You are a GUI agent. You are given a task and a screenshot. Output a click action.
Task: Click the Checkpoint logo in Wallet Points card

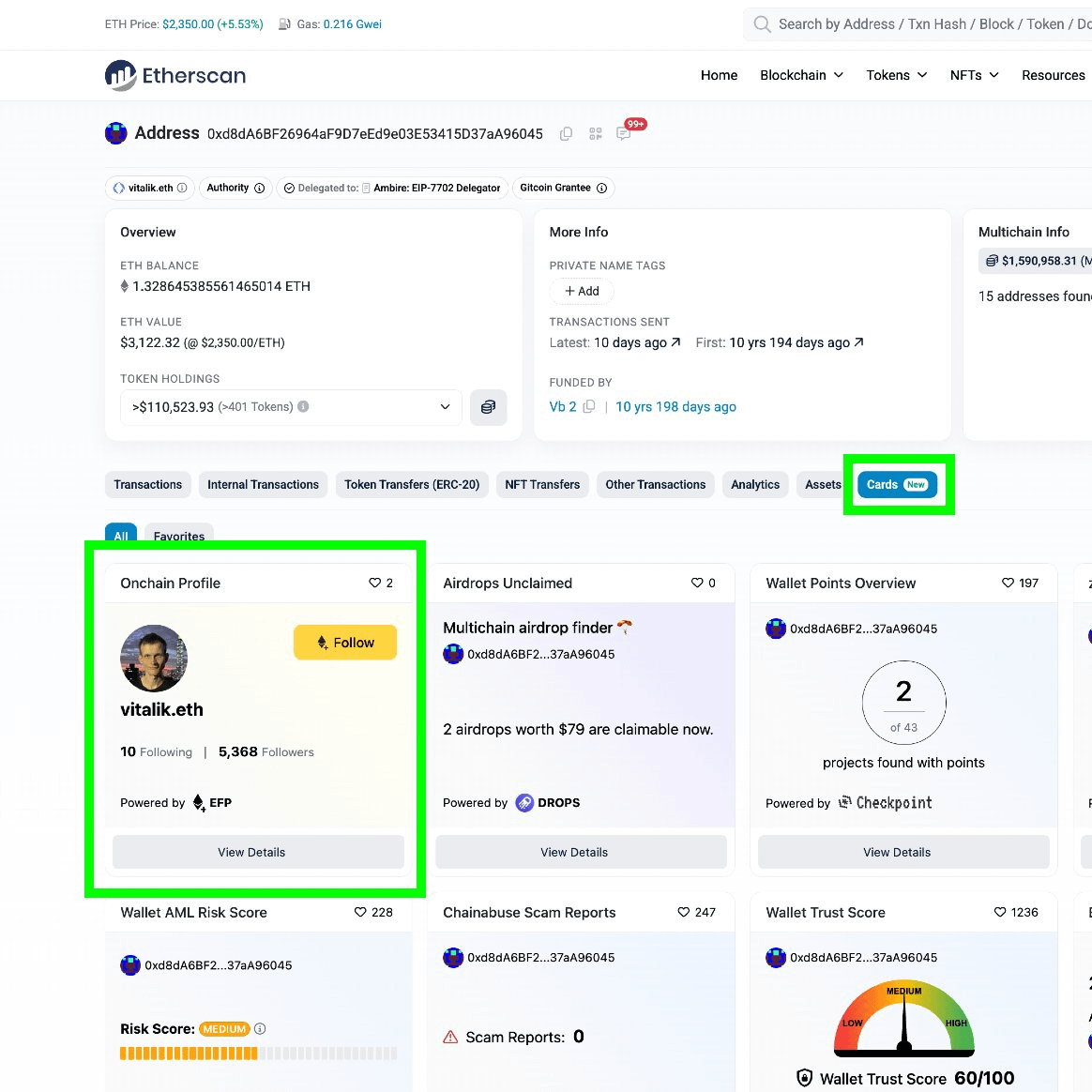885,802
